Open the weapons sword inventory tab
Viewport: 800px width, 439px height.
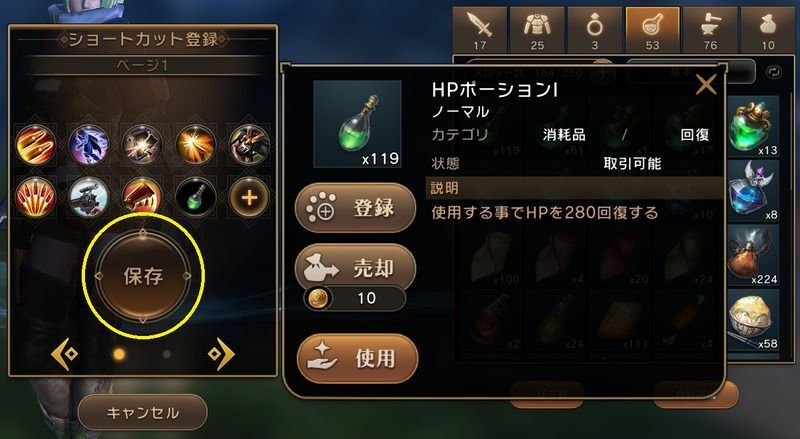click(480, 30)
